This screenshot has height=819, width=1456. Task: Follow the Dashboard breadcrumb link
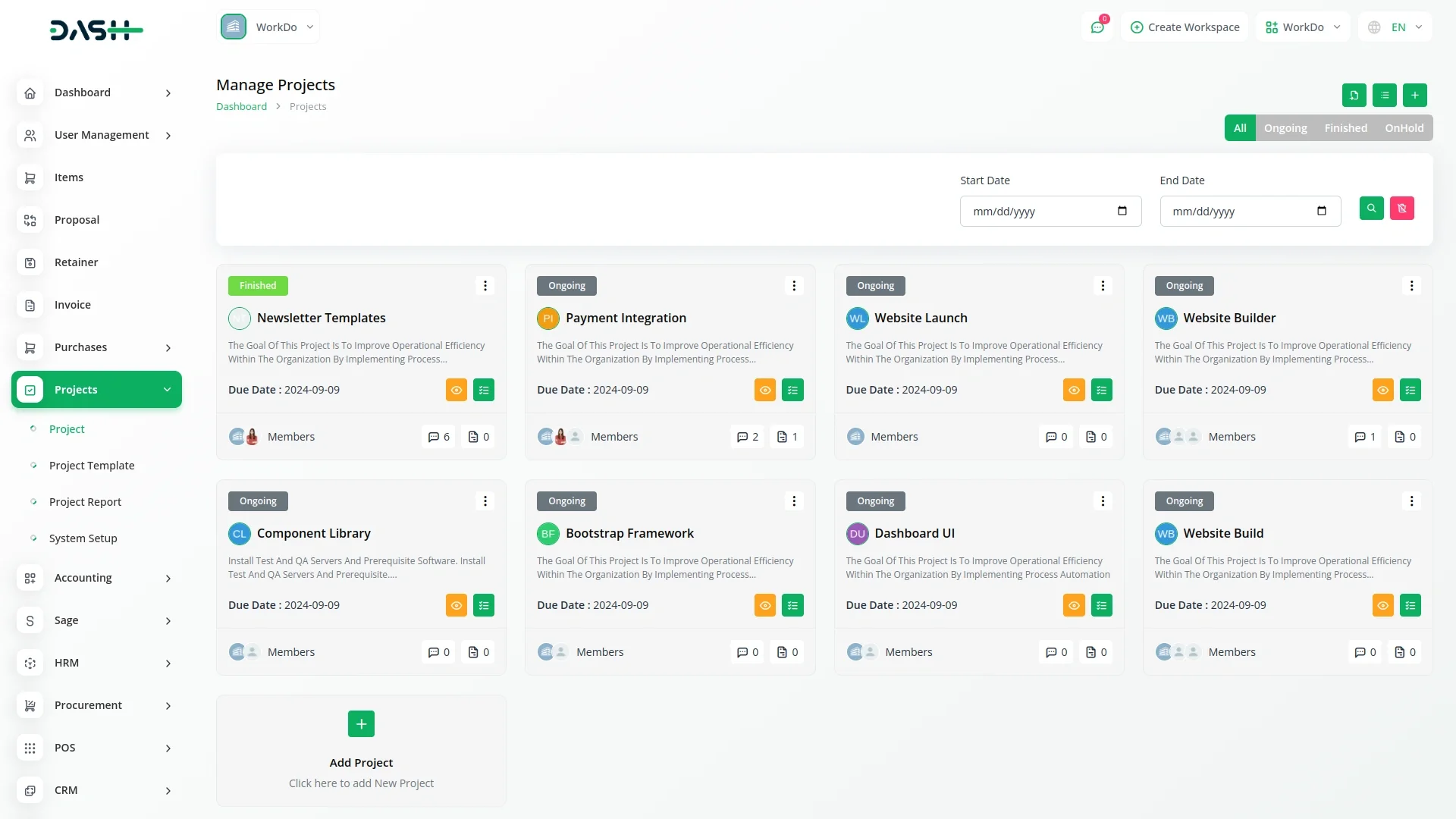pos(241,107)
